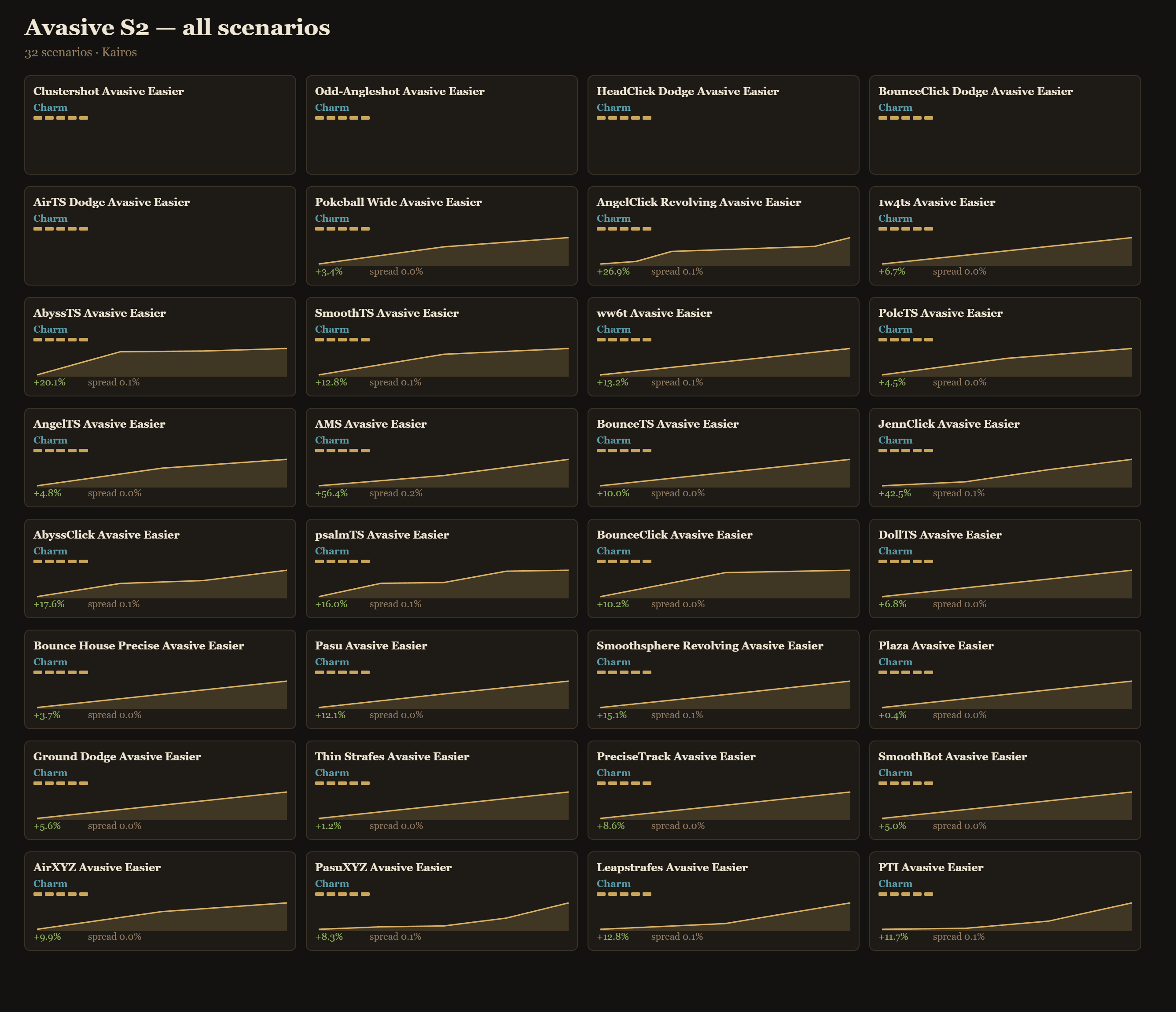Click the 1w4ts Avasive Easier scenario title
The width and height of the screenshot is (1176, 1012).
[937, 202]
